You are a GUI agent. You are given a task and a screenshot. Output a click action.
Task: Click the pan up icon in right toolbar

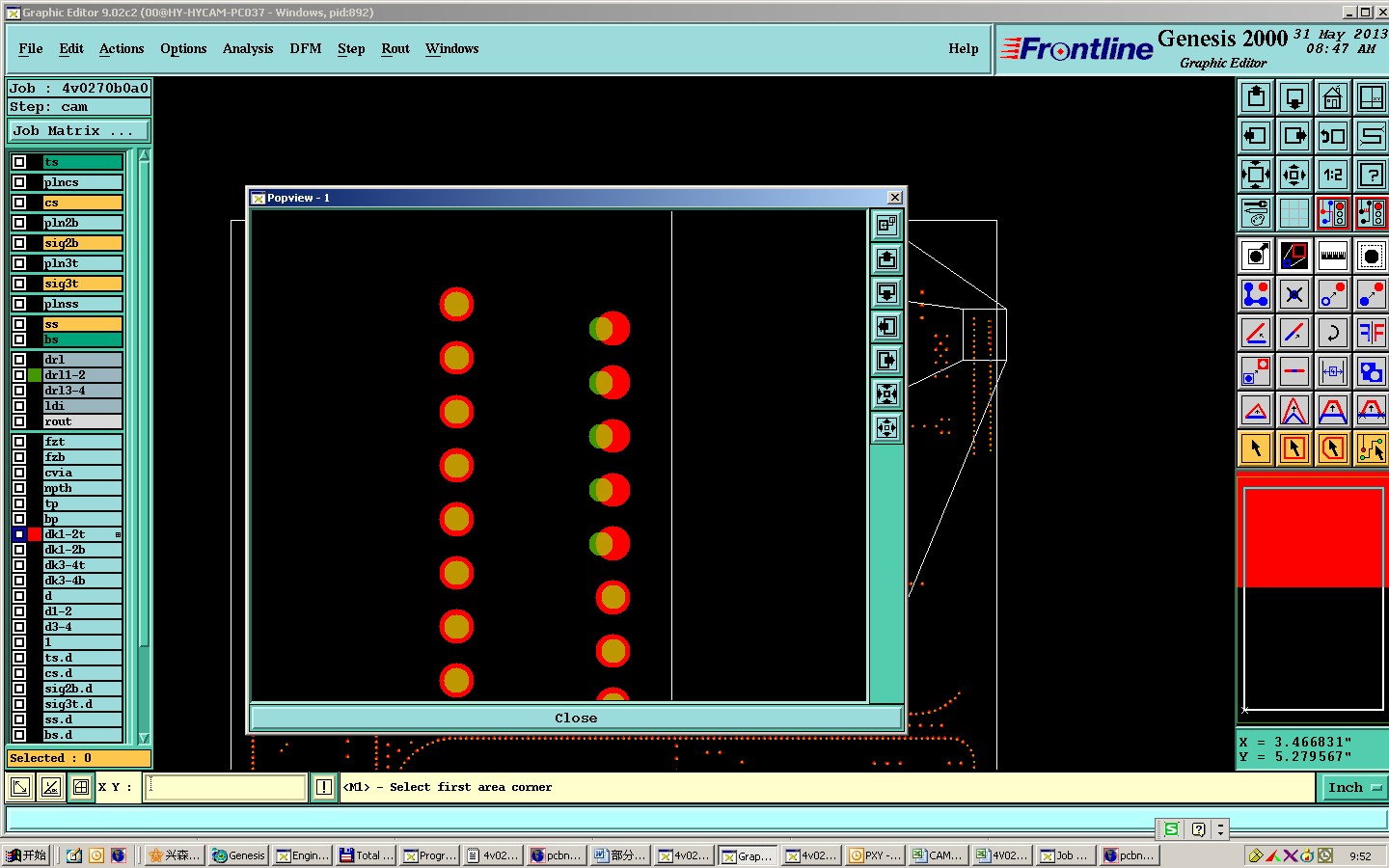[1256, 97]
